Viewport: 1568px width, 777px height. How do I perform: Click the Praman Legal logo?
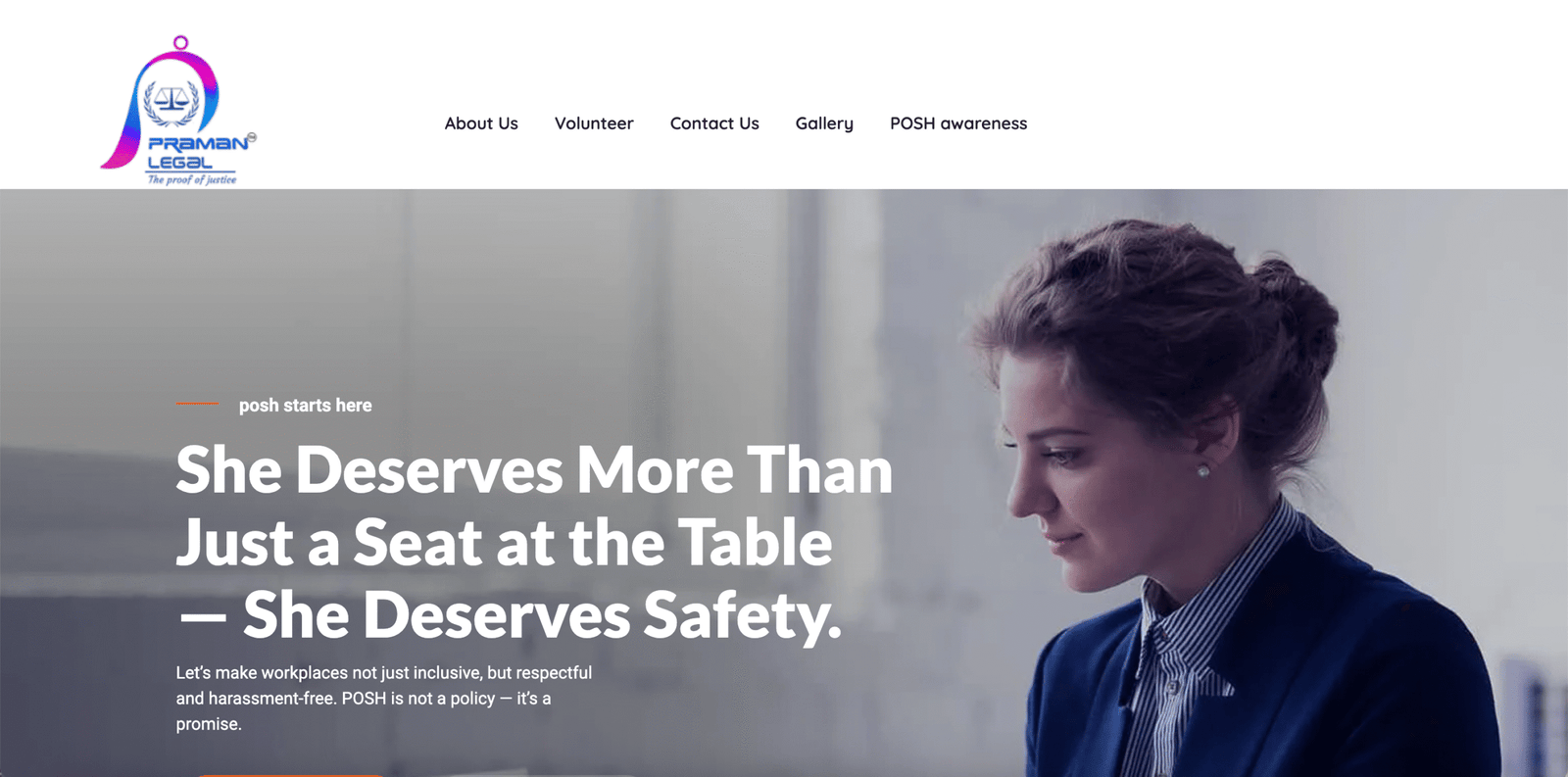(178, 111)
